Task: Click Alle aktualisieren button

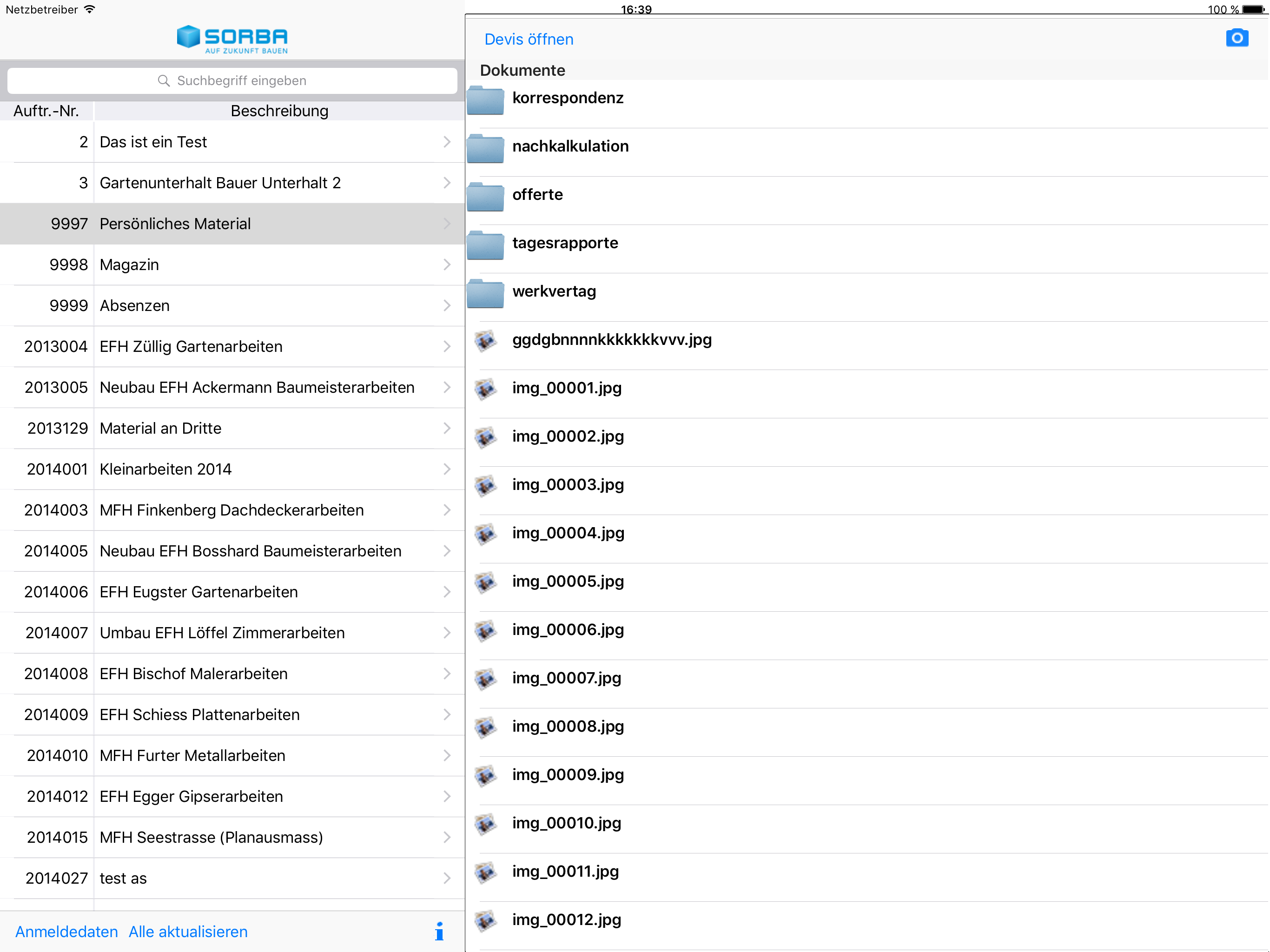Action: (188, 932)
